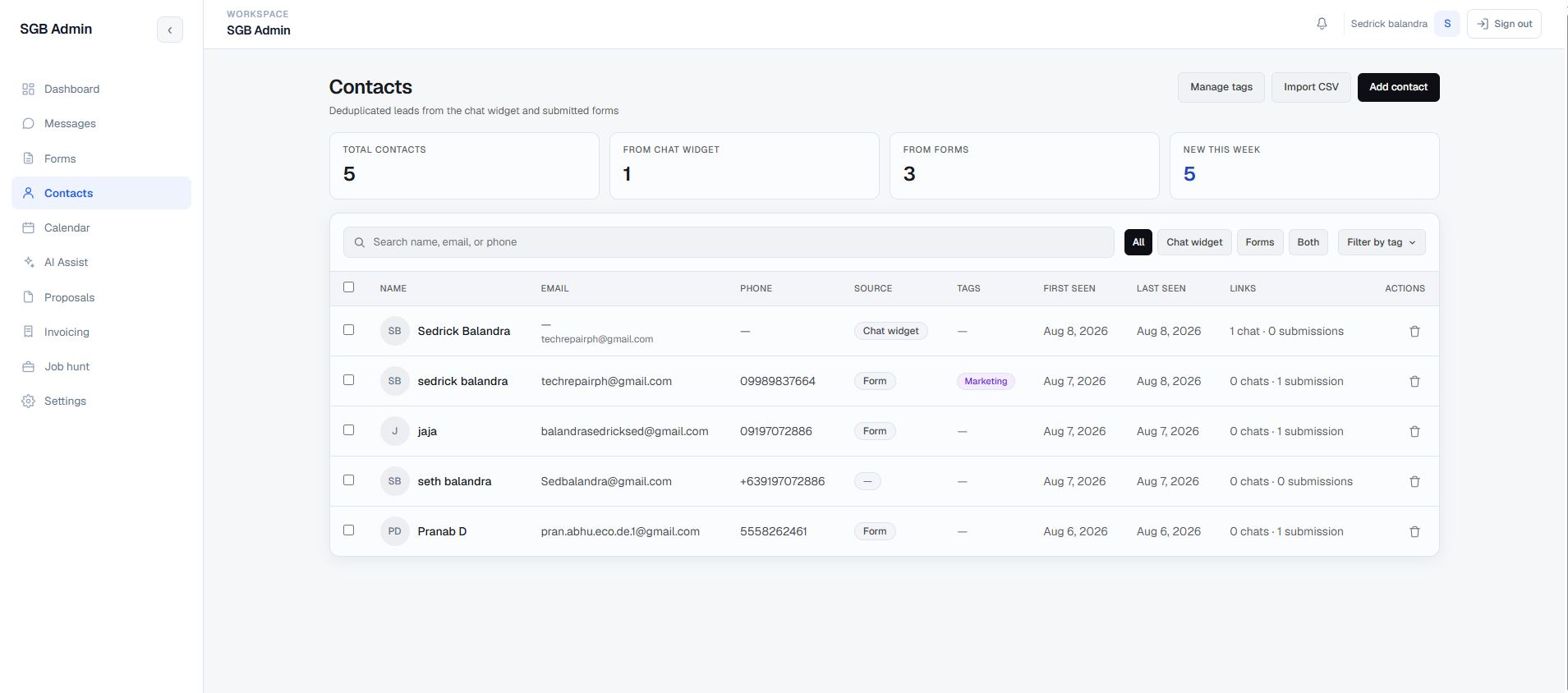Click the Job hunt briefcase icon
1568x693 pixels.
point(28,366)
